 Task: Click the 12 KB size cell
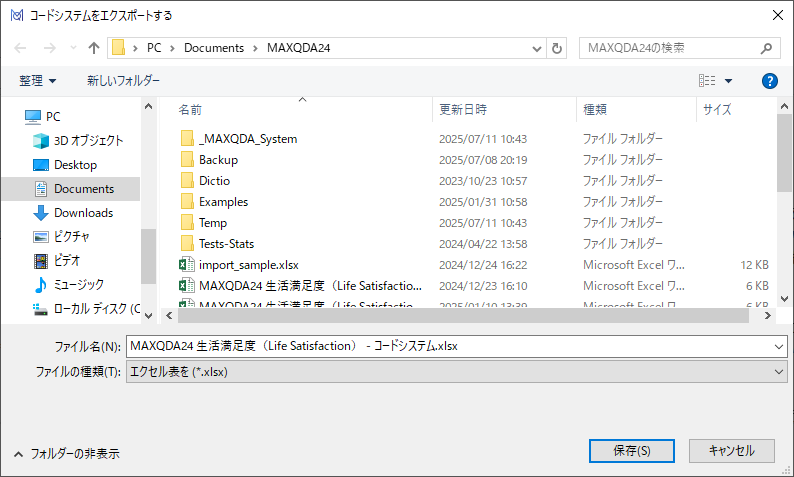point(754,265)
